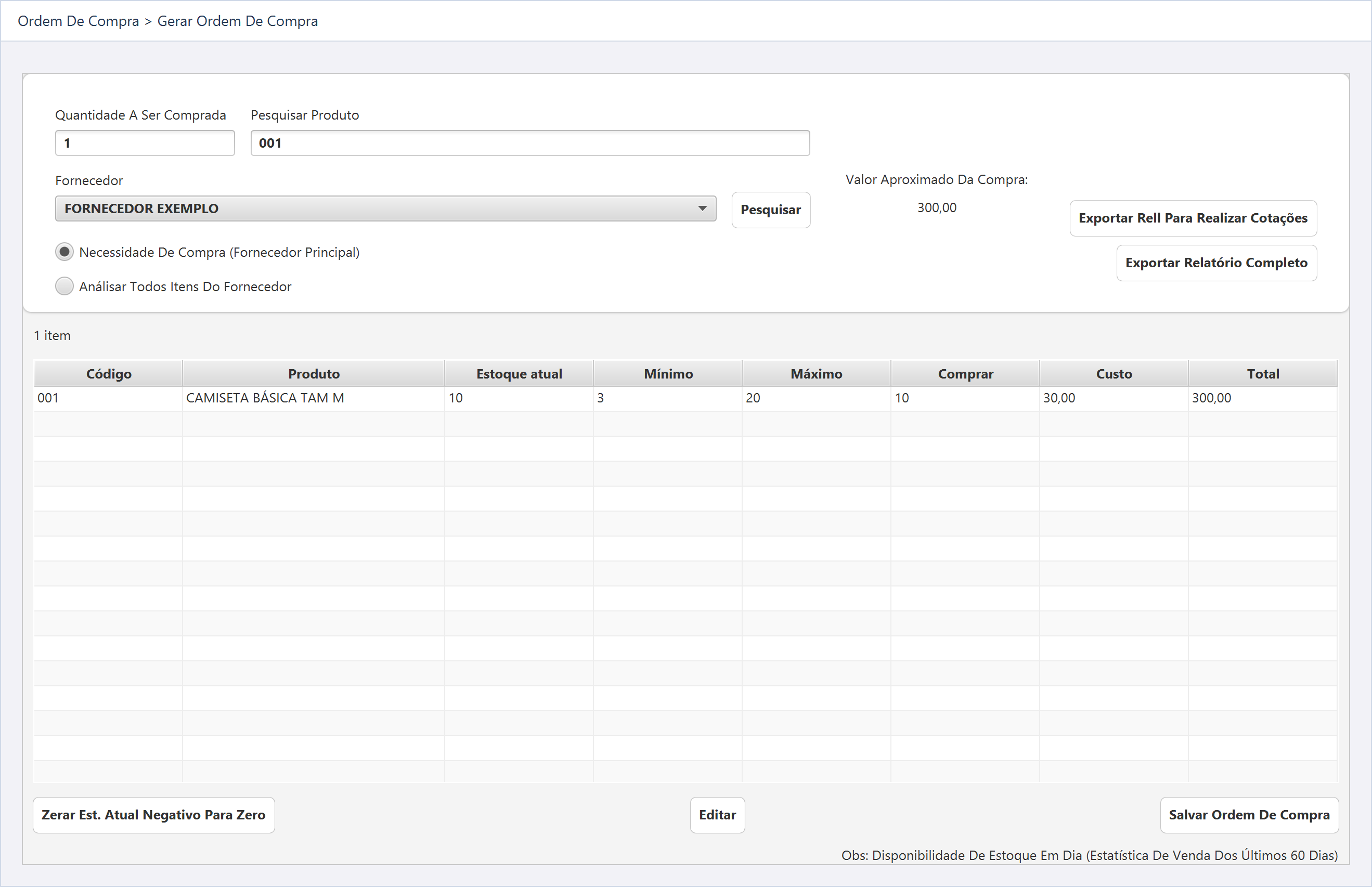This screenshot has height=887, width=1372.
Task: Sort by Máximo column header
Action: 816,374
